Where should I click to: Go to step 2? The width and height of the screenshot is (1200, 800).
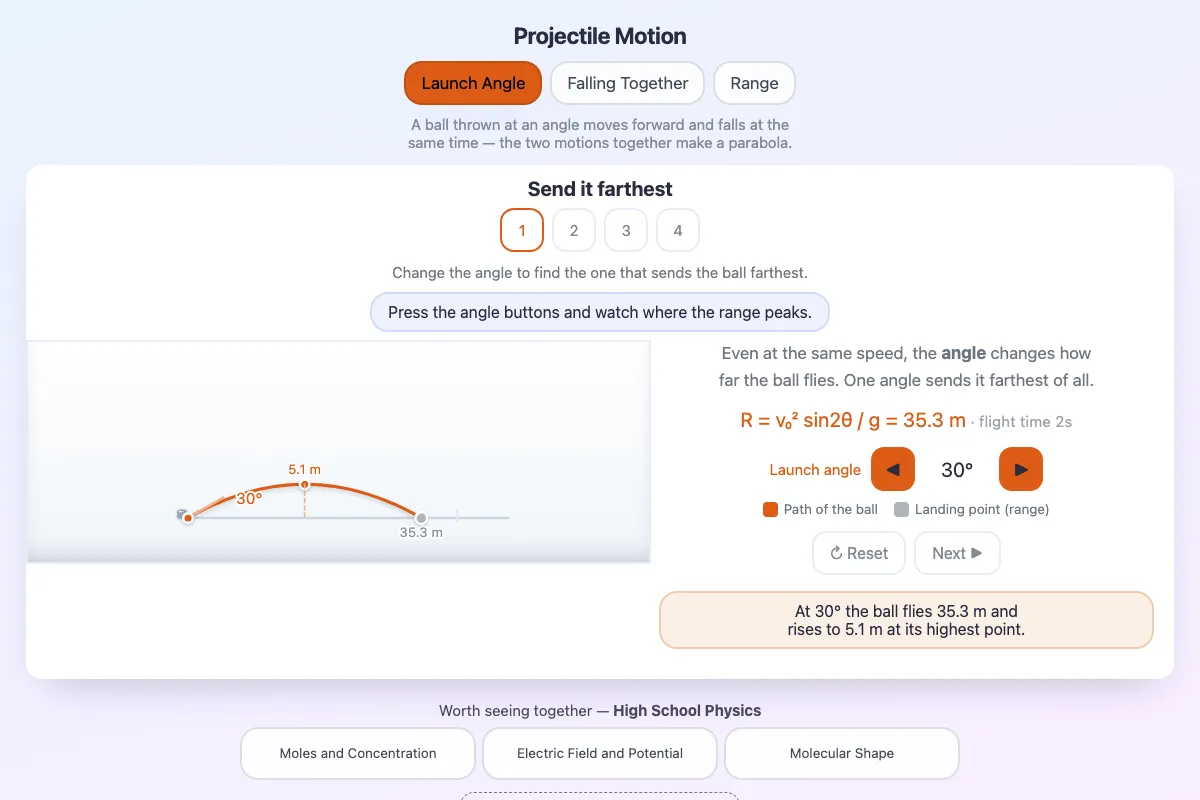pyautogui.click(x=574, y=230)
